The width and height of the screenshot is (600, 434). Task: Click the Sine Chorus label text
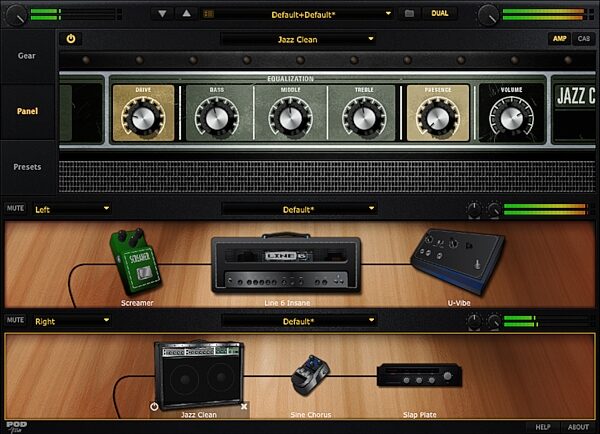coord(310,414)
